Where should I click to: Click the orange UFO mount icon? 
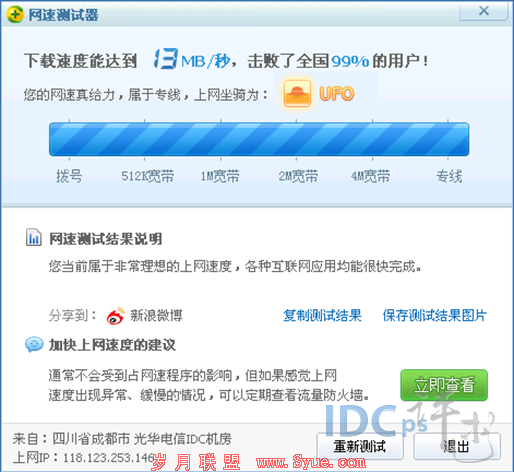coord(297,94)
